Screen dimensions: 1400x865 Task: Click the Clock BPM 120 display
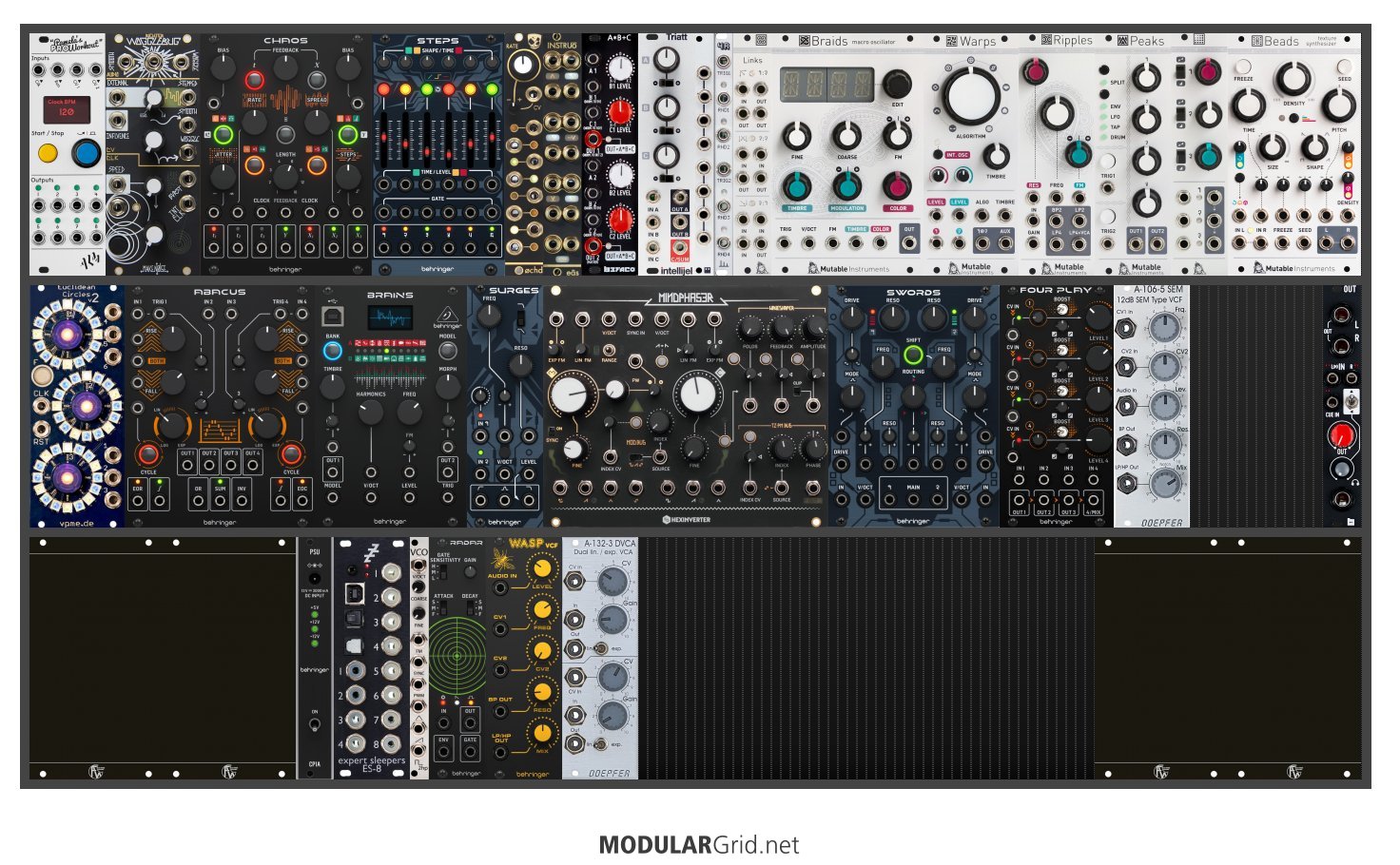point(67,108)
